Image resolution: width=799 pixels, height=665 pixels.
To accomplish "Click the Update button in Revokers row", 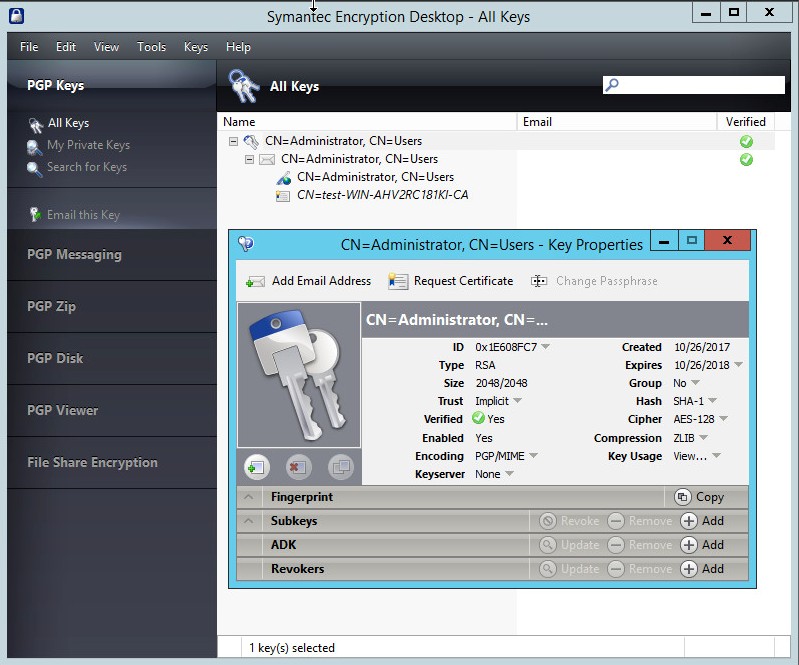I will click(569, 569).
